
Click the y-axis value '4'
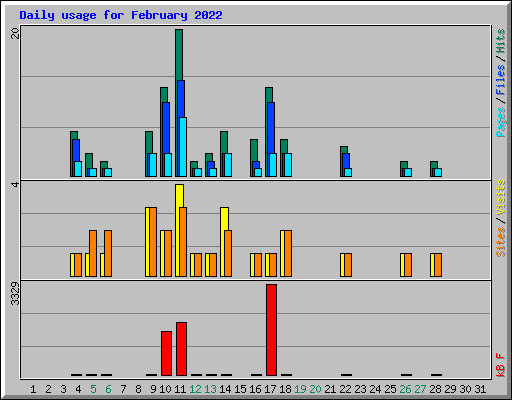coord(15,184)
